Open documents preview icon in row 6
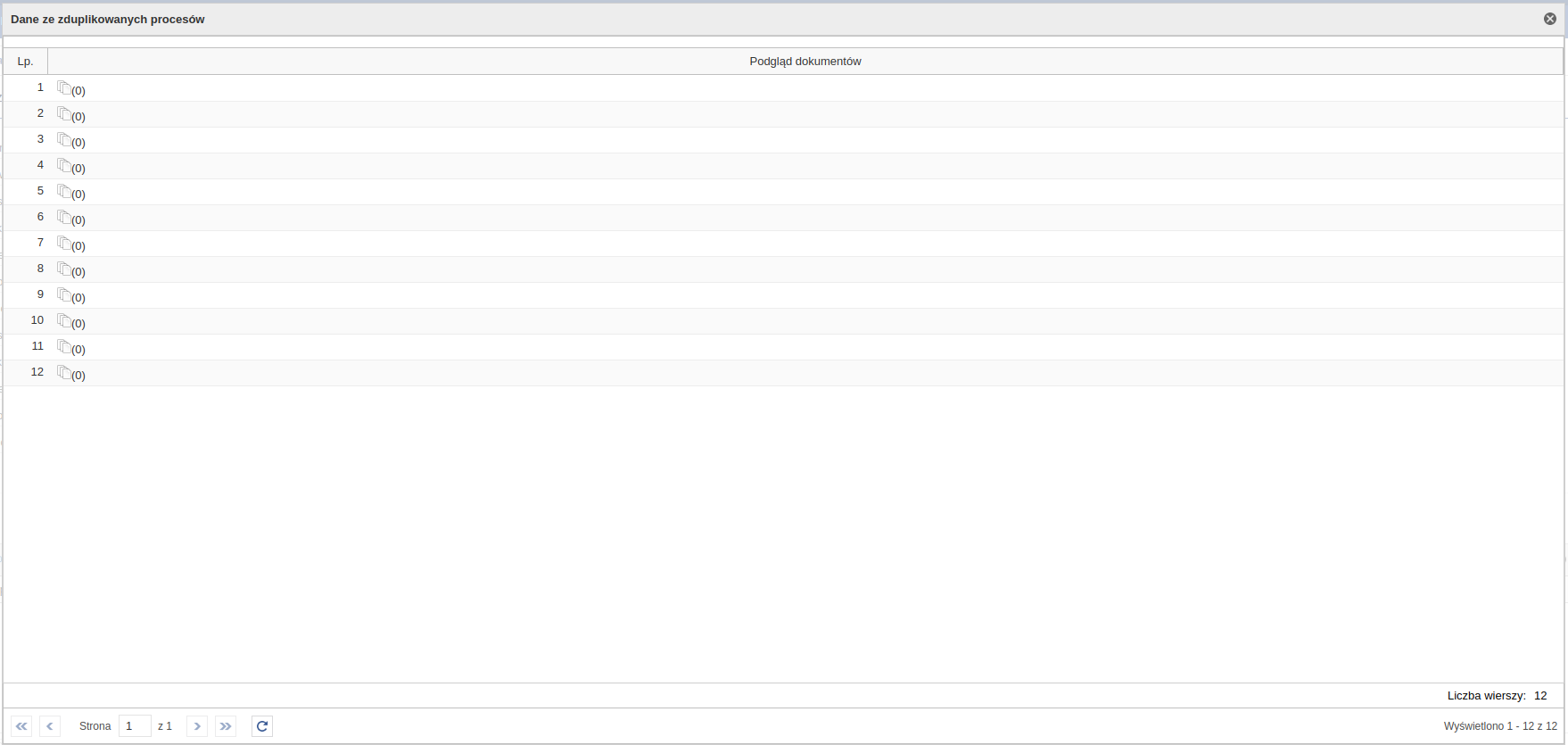This screenshot has width=1568, height=745. (64, 217)
